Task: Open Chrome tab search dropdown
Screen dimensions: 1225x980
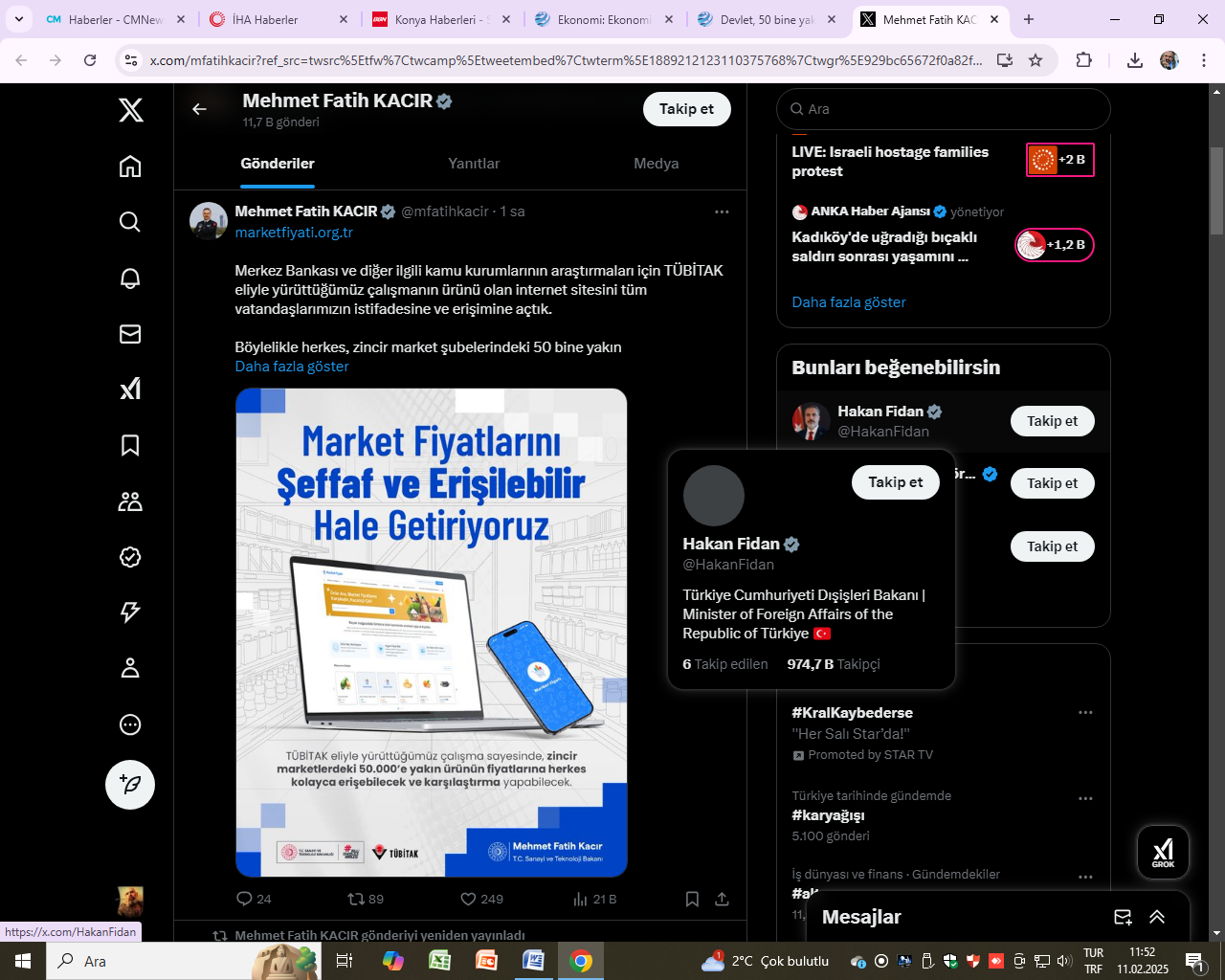Action: (x=19, y=19)
